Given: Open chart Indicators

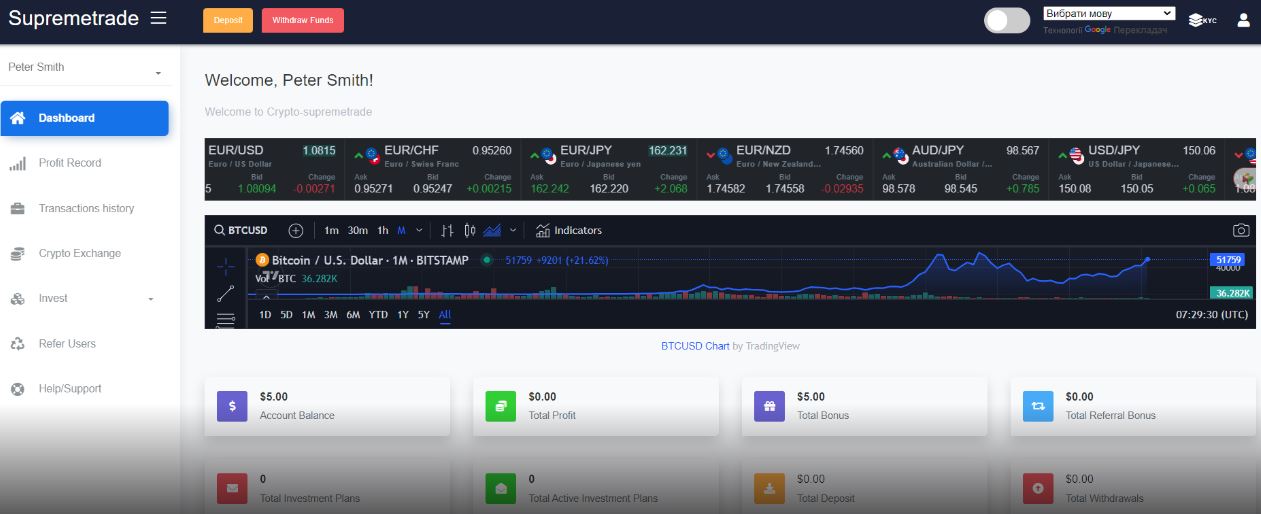Looking at the screenshot, I should (x=568, y=230).
